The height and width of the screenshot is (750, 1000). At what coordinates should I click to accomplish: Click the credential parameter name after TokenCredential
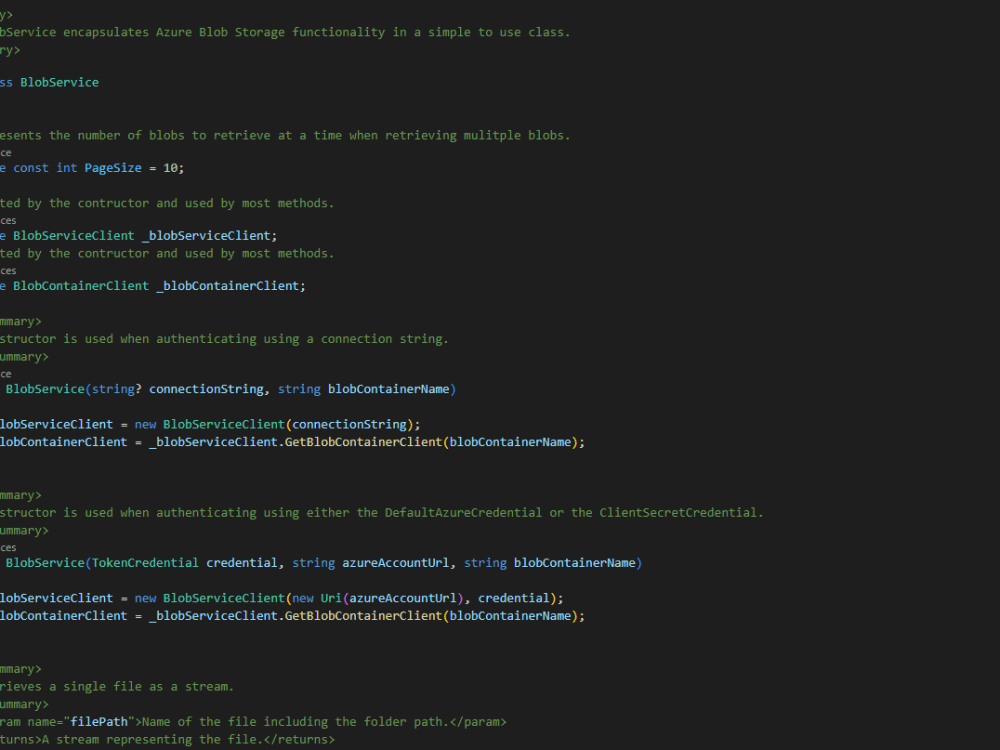pyautogui.click(x=242, y=562)
